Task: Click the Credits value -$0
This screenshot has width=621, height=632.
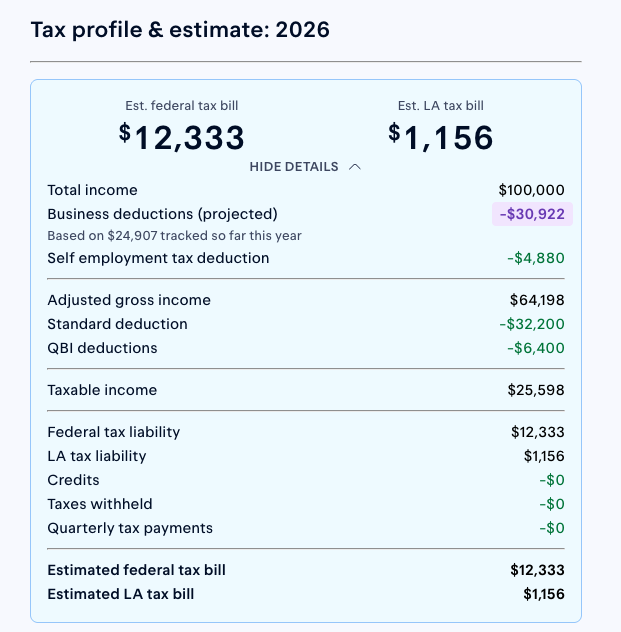Action: [552, 480]
